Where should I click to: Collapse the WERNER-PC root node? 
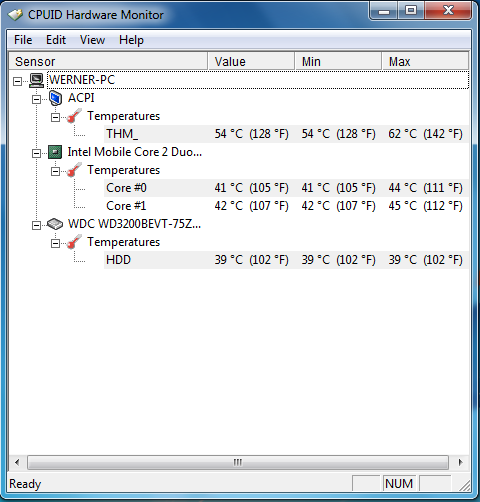(x=17, y=81)
